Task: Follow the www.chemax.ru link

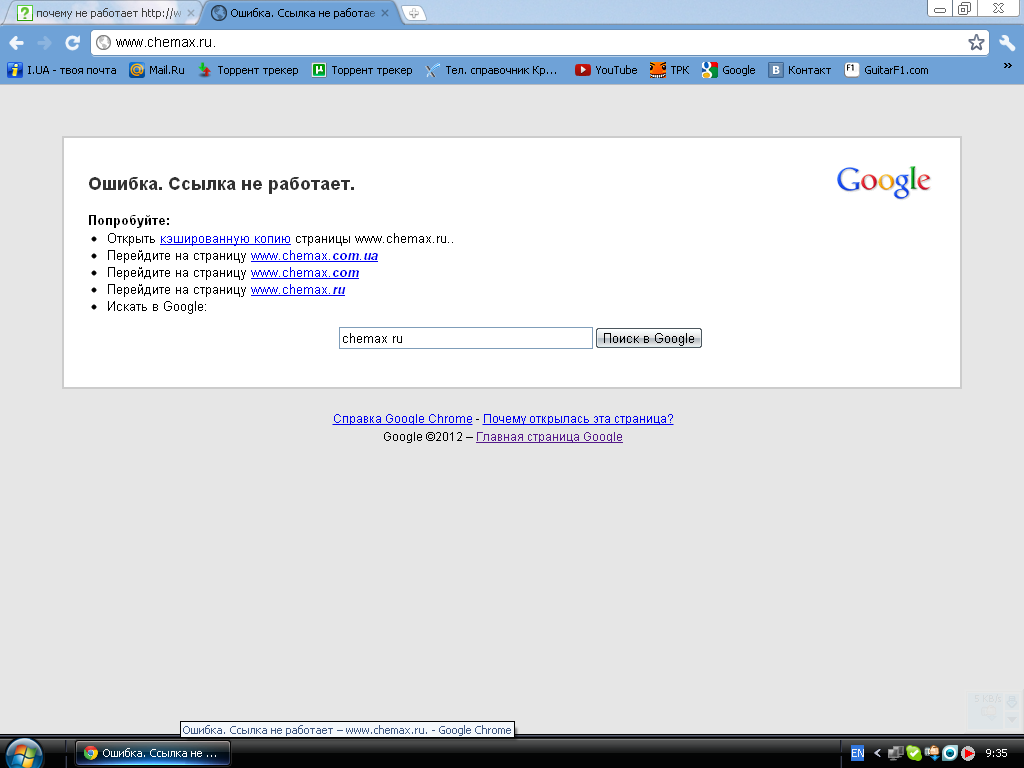Action: pyautogui.click(x=298, y=290)
